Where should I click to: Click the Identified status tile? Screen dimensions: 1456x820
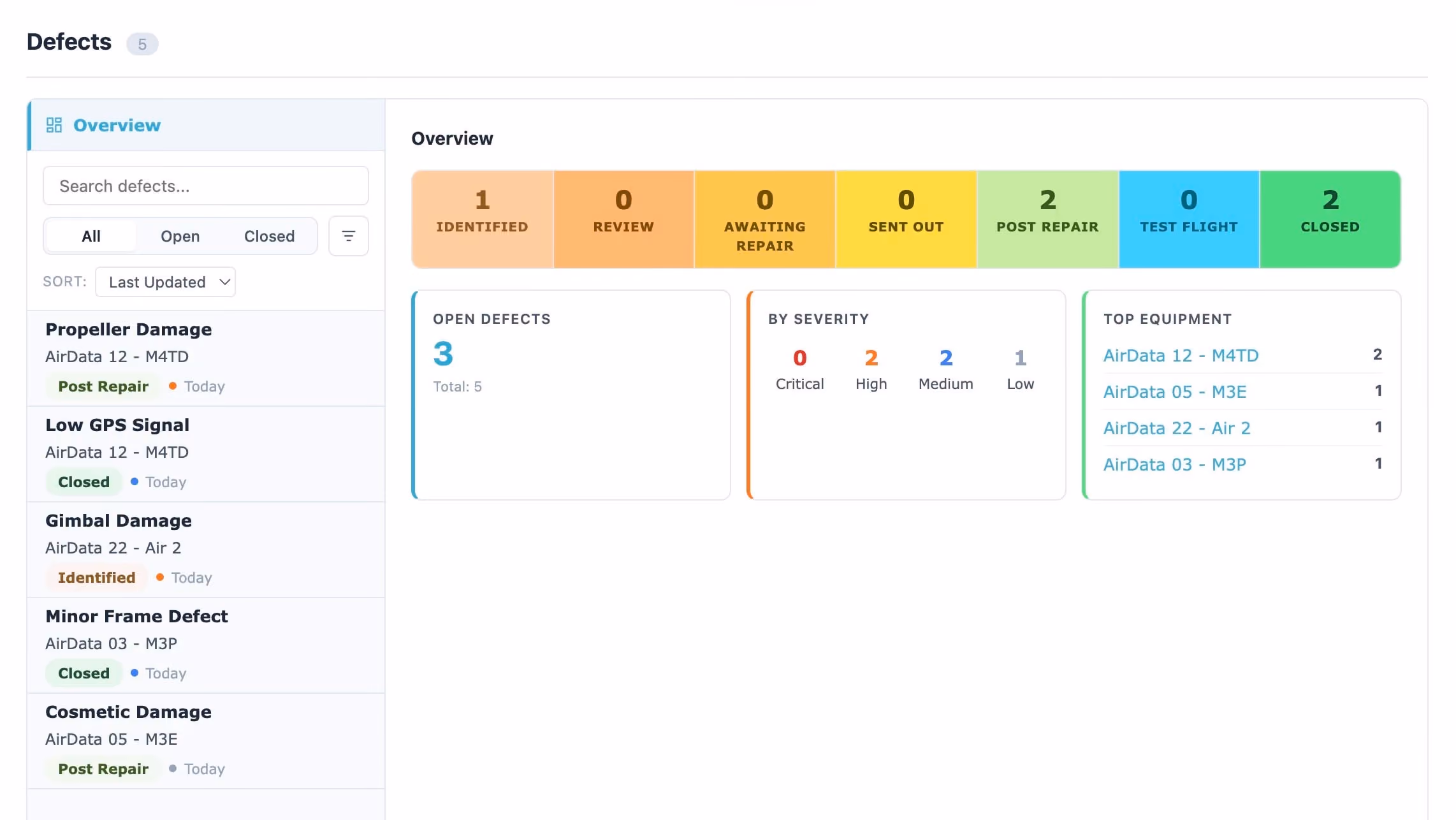pos(483,219)
